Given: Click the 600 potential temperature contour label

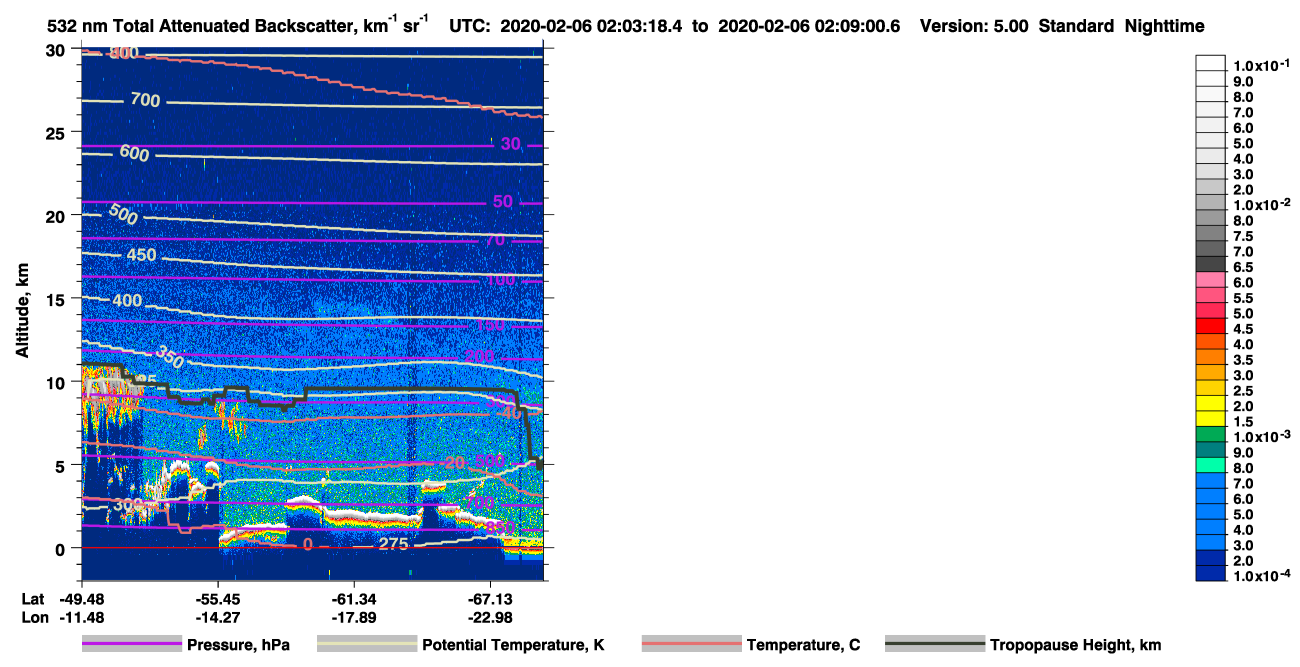Looking at the screenshot, I should 134,153.
